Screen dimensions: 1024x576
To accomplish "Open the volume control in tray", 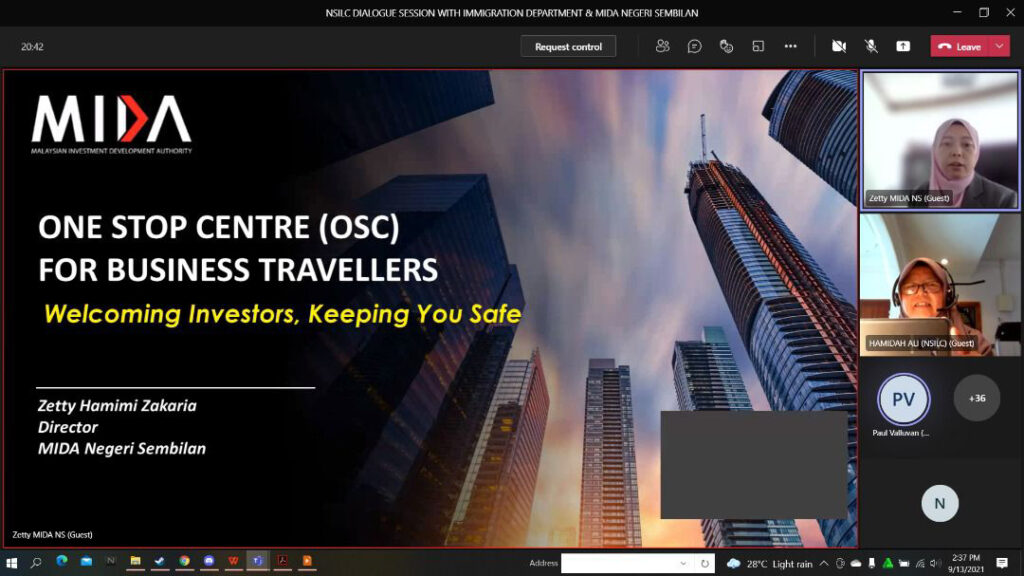I will pyautogui.click(x=935, y=563).
